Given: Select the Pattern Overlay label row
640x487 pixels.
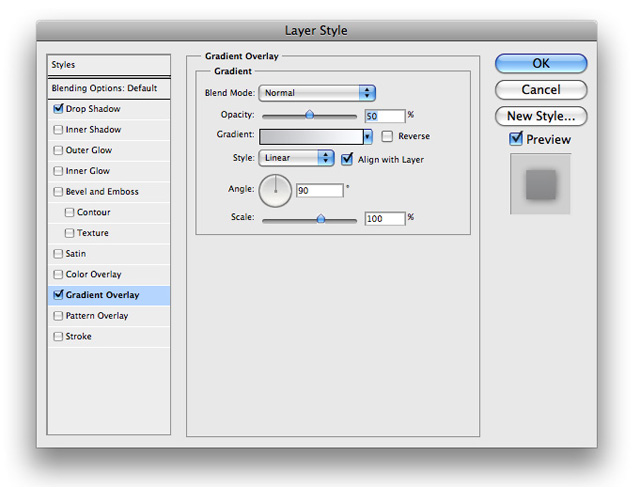Looking at the screenshot, I should pyautogui.click(x=109, y=316).
